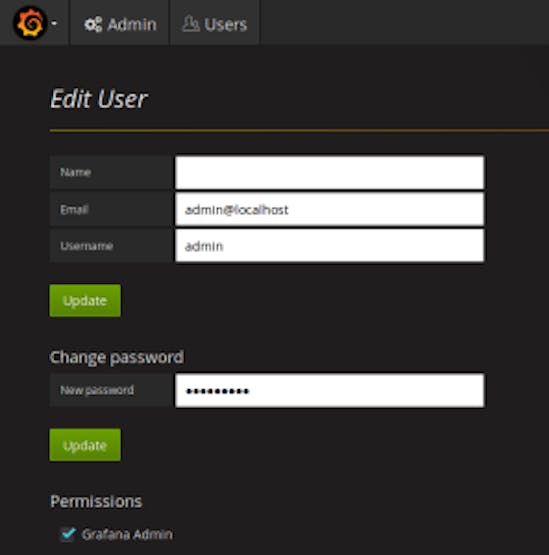This screenshot has width=549, height=555.
Task: Focus the empty Name input field
Action: click(x=330, y=172)
